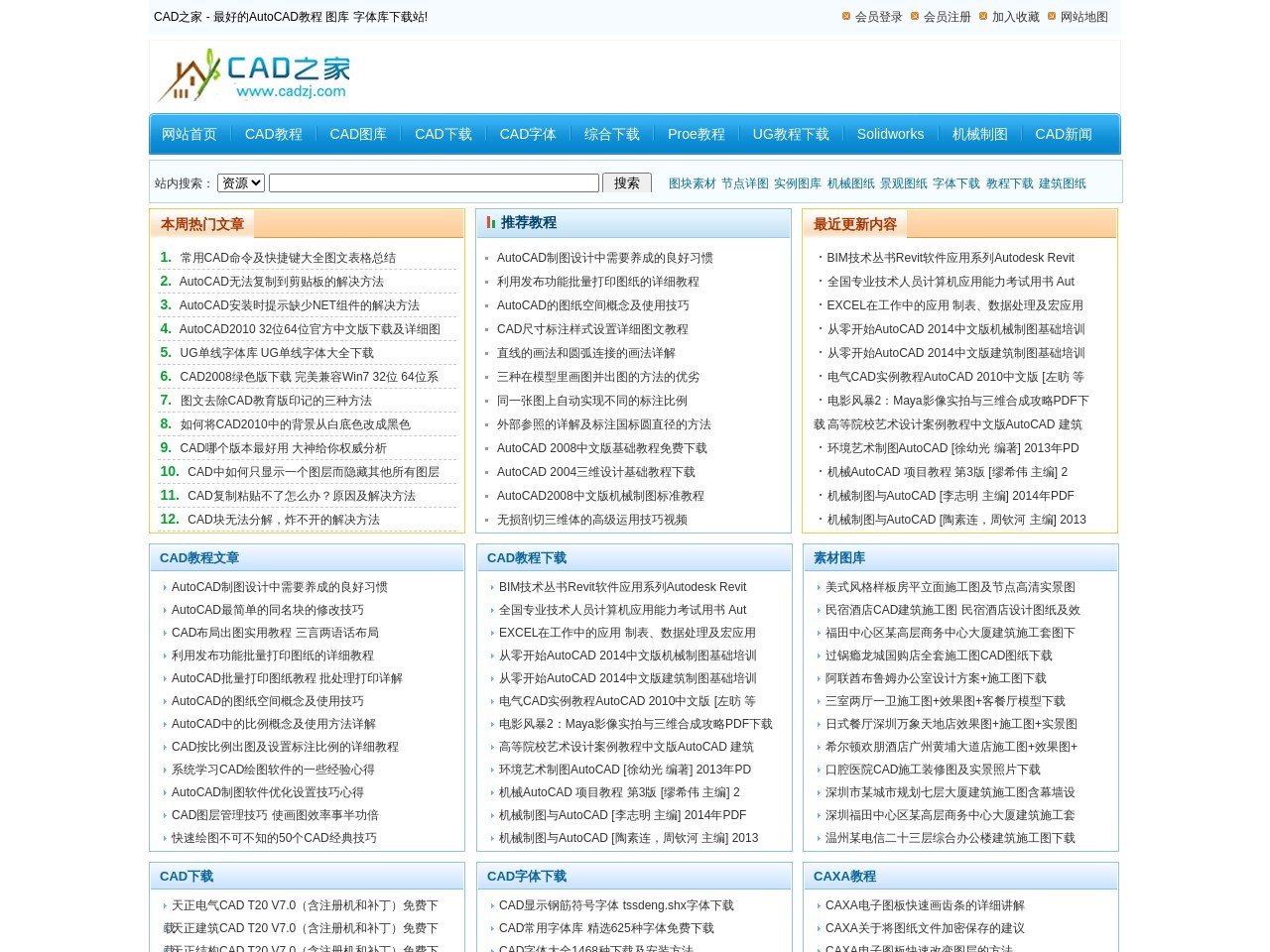
Task: Open CAD常用字体库 精选625种字体免费下载
Action: [x=606, y=928]
